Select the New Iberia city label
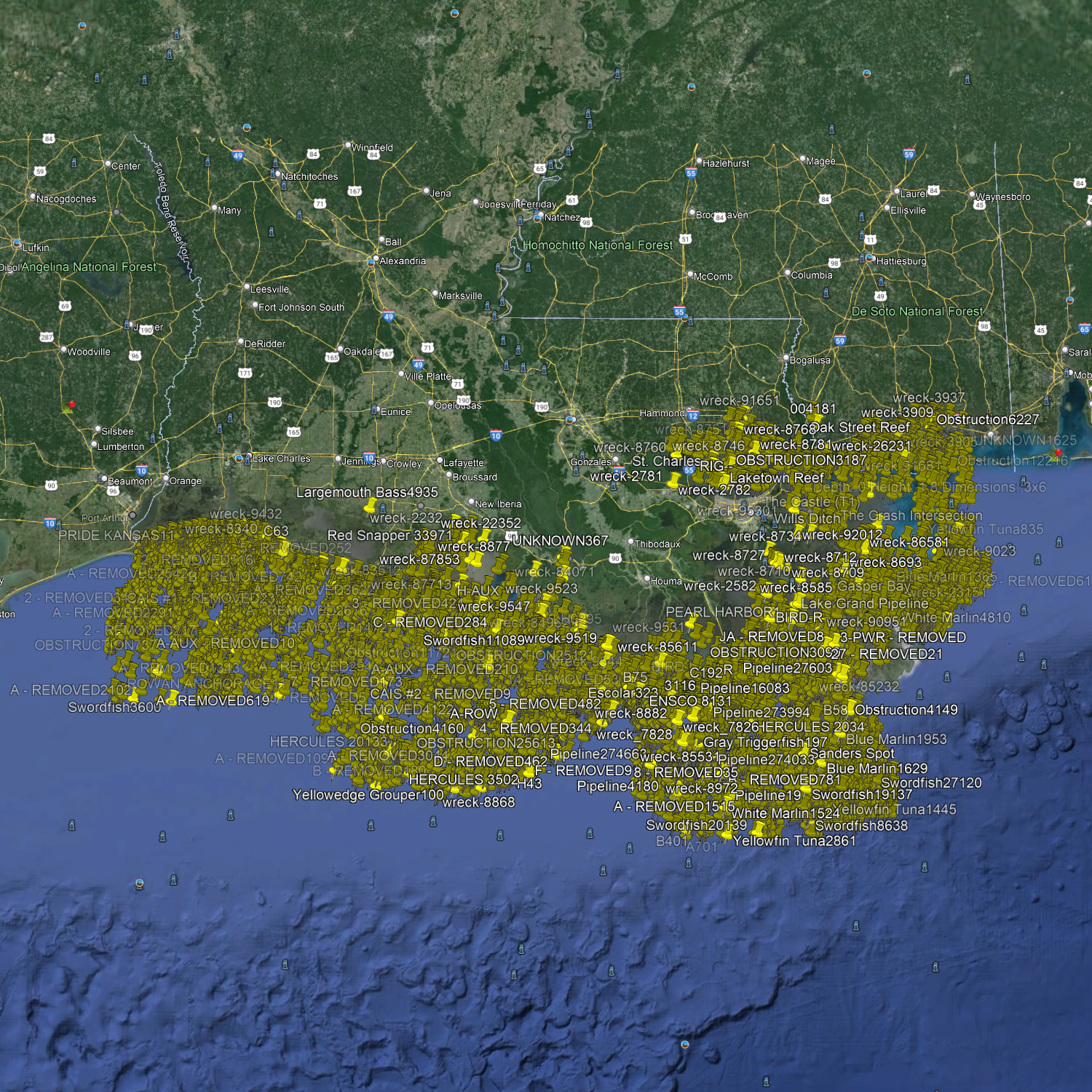This screenshot has width=1092, height=1092. pos(498,504)
